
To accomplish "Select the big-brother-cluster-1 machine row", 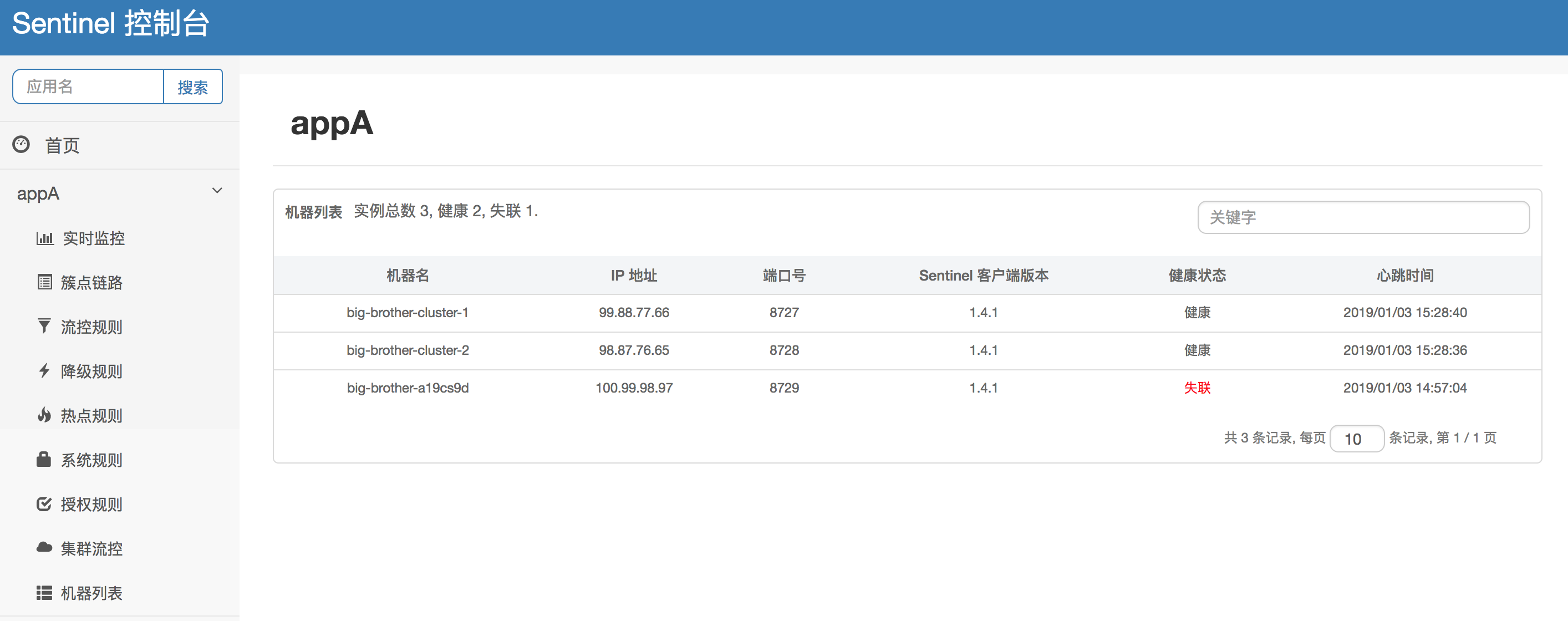I will pos(407,312).
